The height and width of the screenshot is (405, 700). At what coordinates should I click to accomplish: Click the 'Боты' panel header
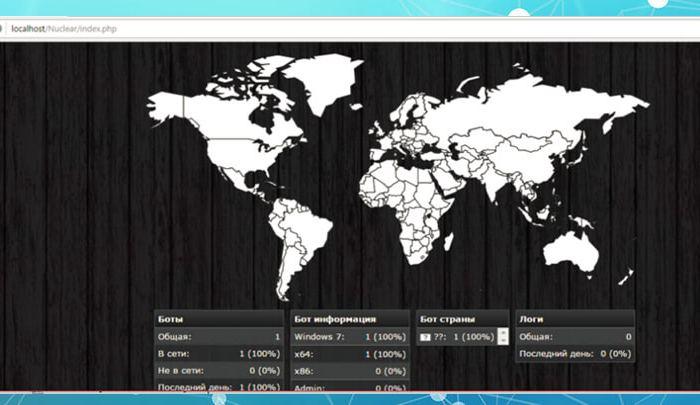(x=219, y=319)
